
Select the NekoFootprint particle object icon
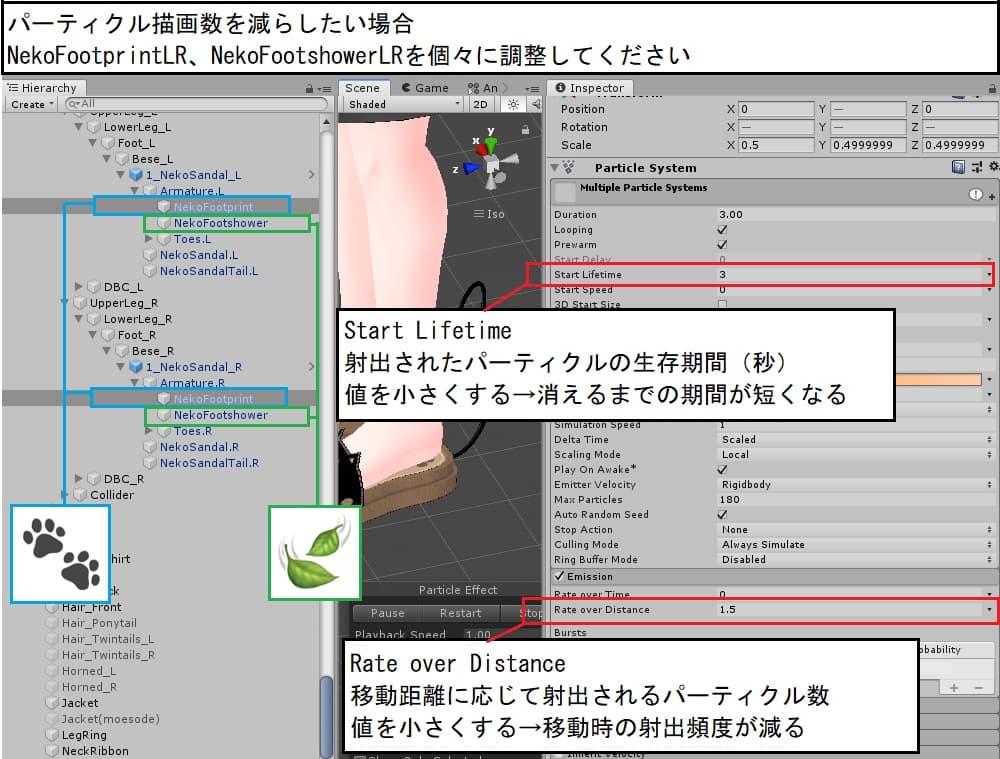coord(165,207)
